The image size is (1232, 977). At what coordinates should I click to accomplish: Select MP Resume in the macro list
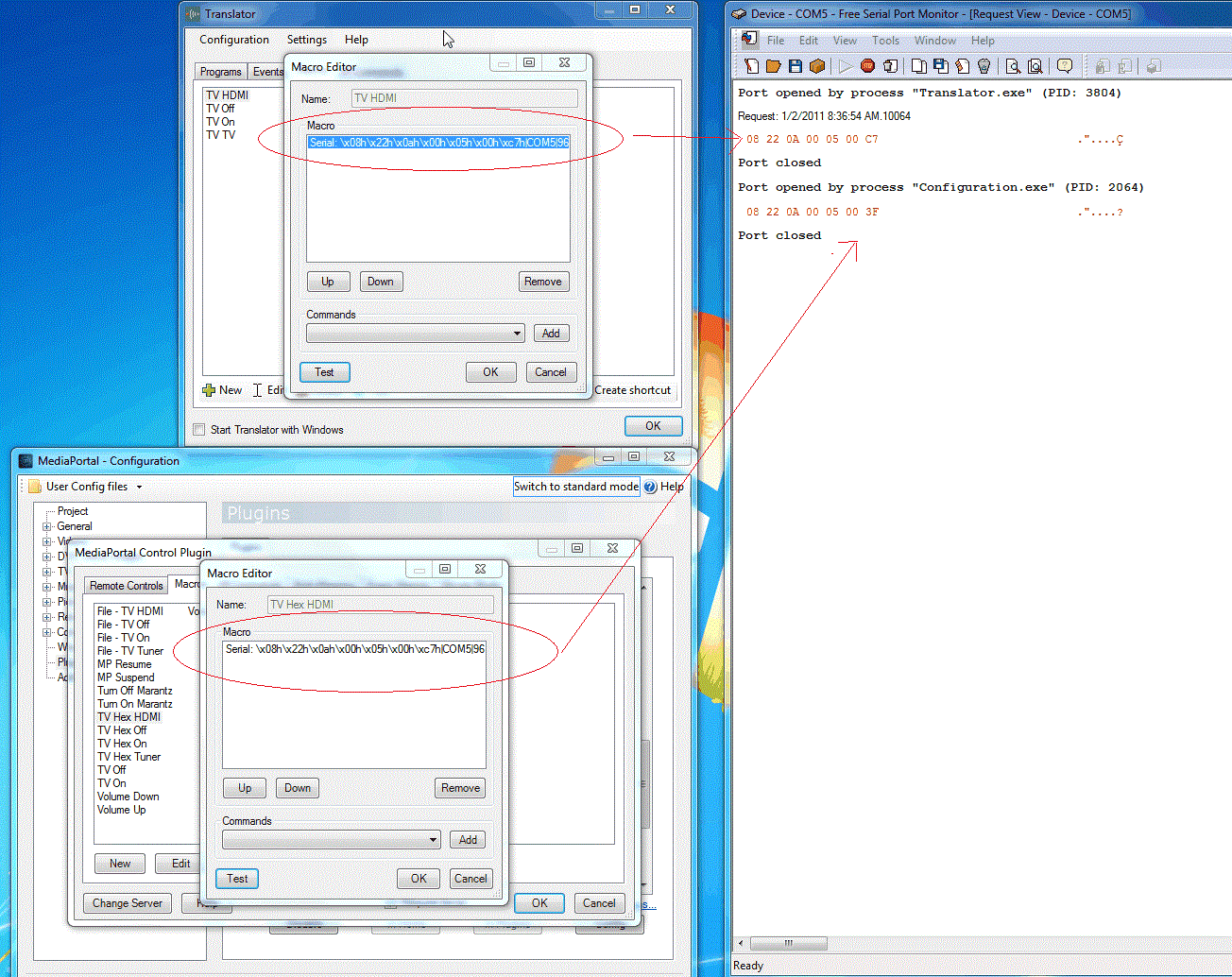pyautogui.click(x=124, y=664)
